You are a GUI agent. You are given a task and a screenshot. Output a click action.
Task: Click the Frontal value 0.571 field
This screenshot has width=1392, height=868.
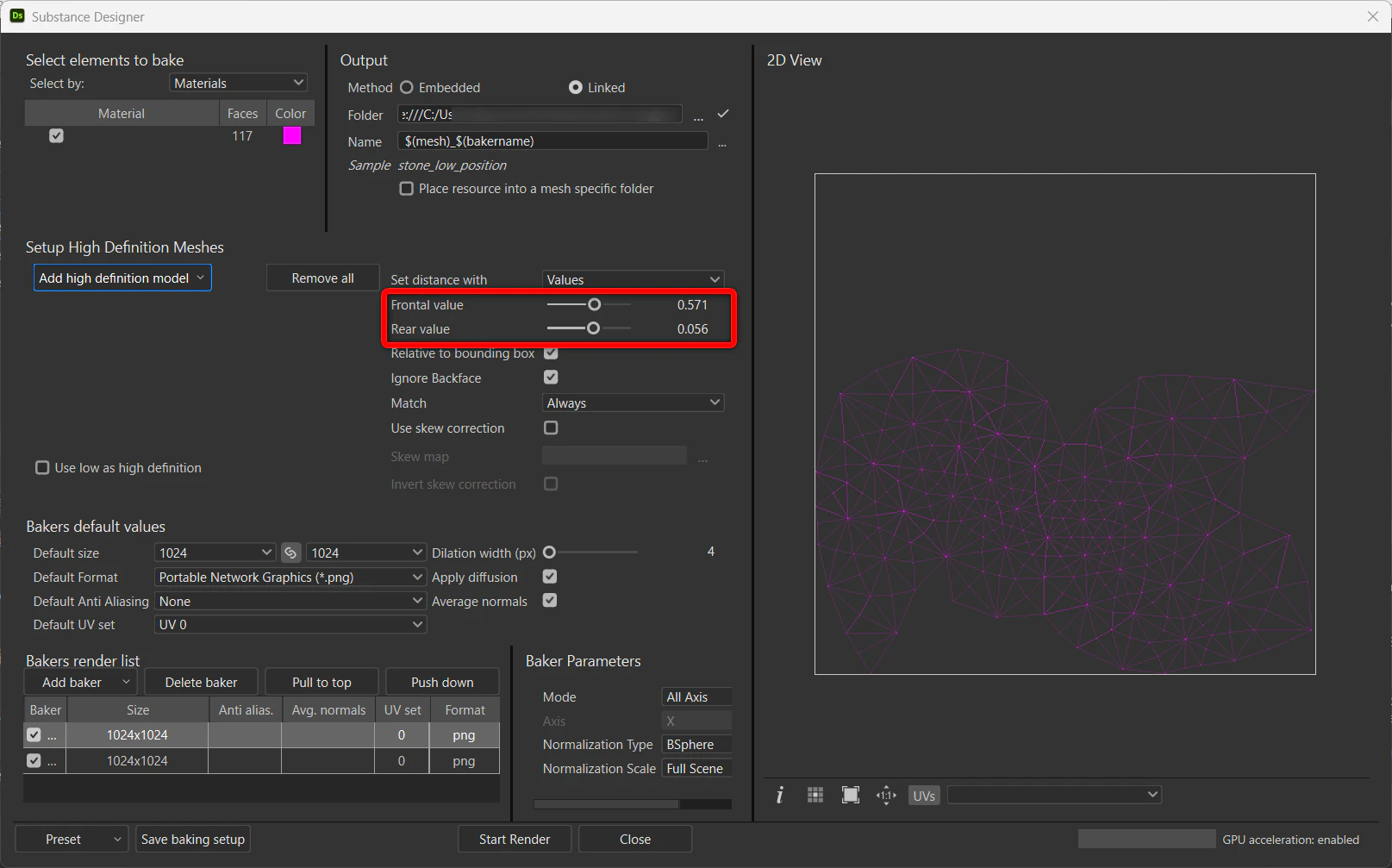[692, 305]
